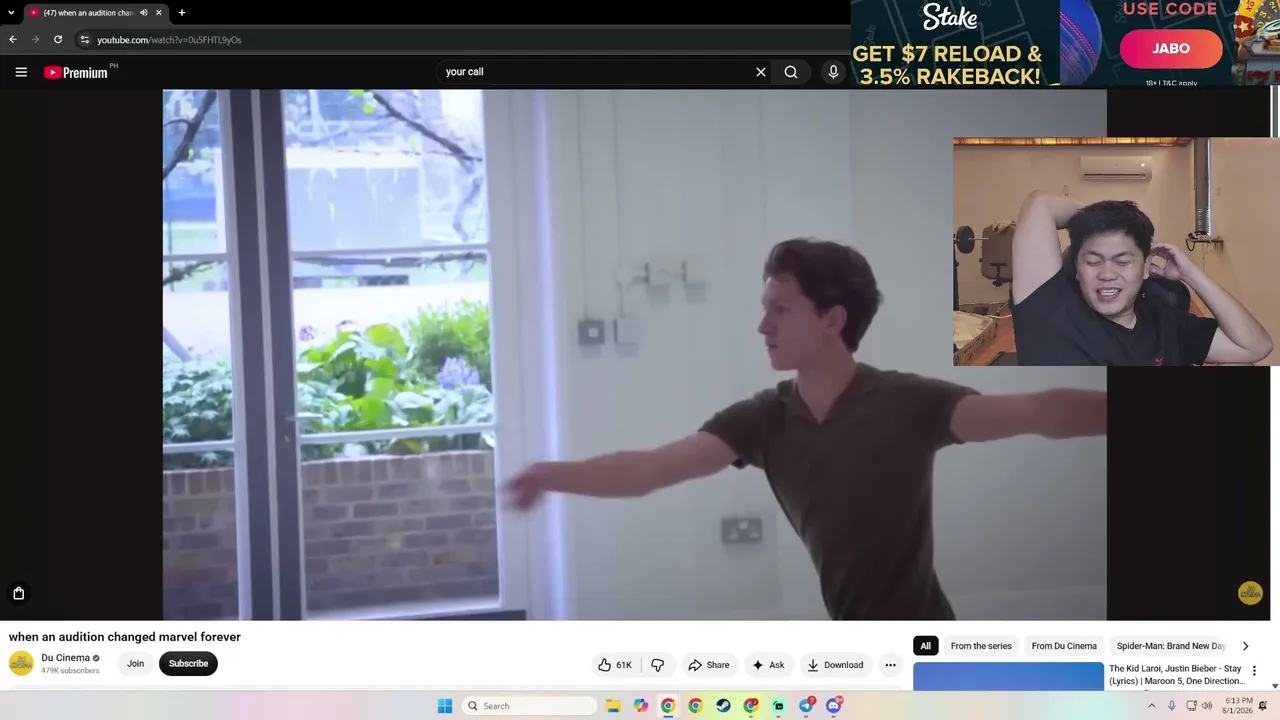Image resolution: width=1280 pixels, height=720 pixels.
Task: Open options for The Kid Laroi video
Action: [x=1254, y=671]
